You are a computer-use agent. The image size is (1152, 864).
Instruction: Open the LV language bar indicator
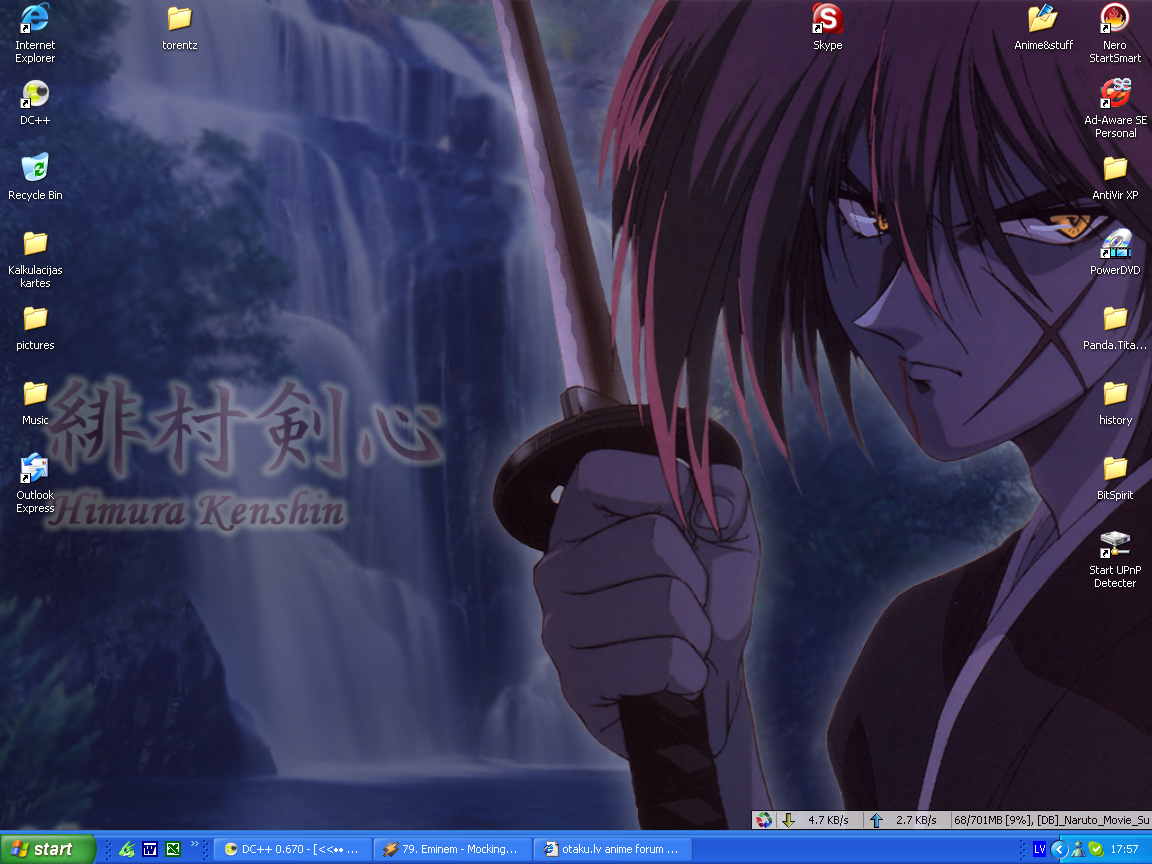click(x=1039, y=849)
